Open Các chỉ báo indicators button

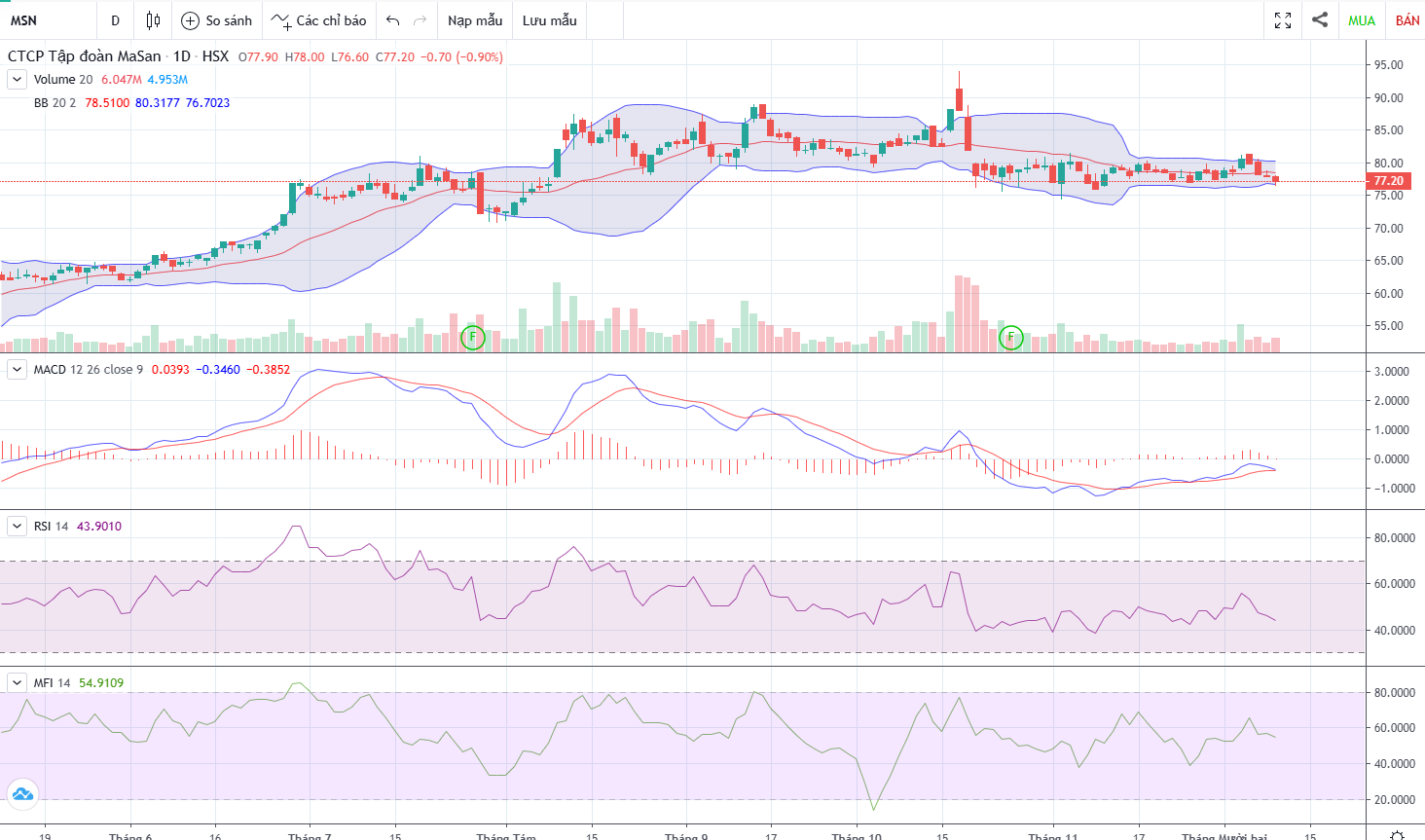319,20
